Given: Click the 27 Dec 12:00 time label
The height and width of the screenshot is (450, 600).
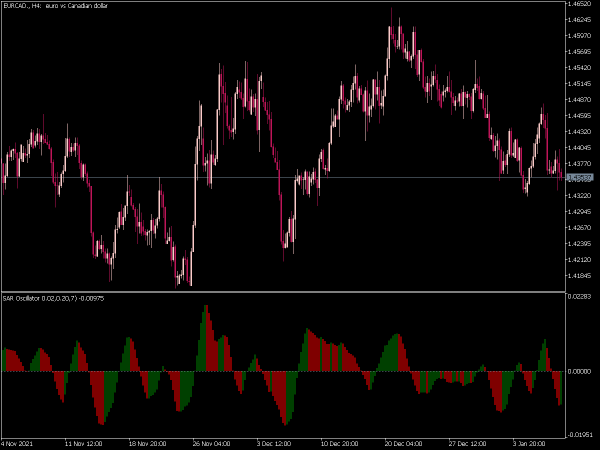Looking at the screenshot, I should point(468,444).
